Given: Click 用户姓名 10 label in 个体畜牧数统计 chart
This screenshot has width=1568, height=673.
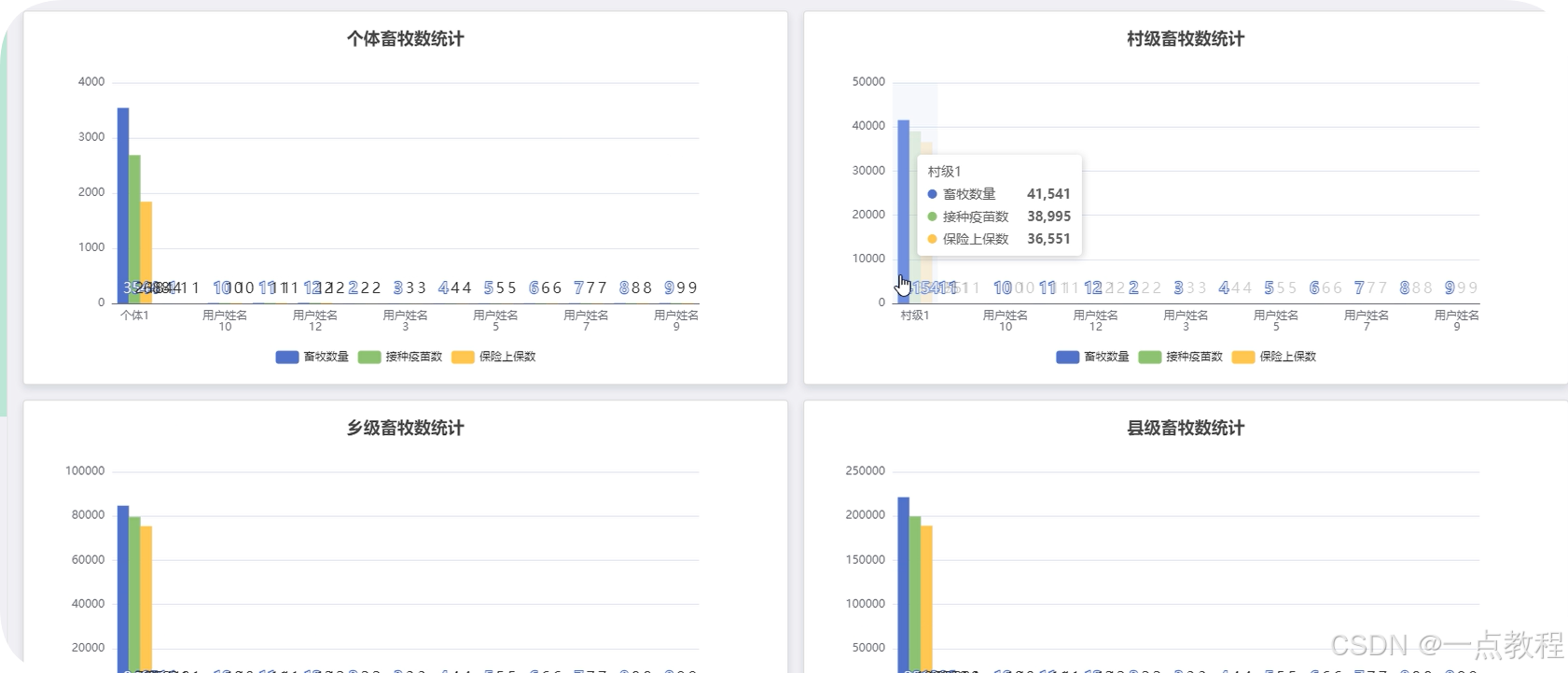Looking at the screenshot, I should coord(225,321).
